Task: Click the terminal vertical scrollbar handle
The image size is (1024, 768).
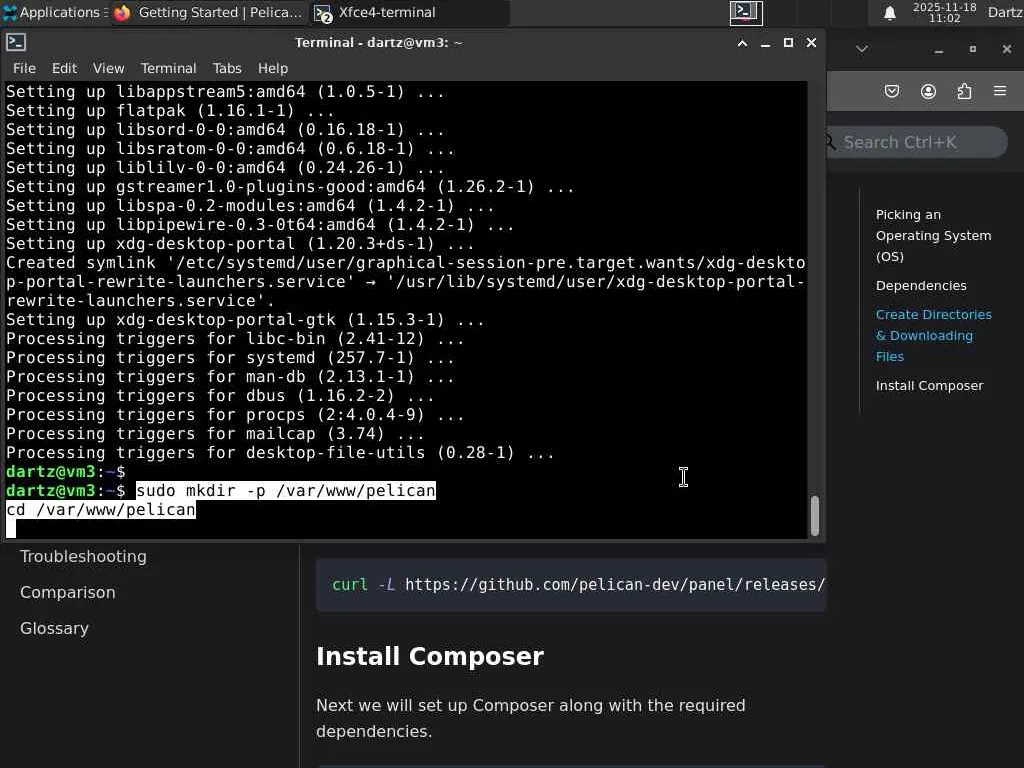Action: [x=814, y=516]
